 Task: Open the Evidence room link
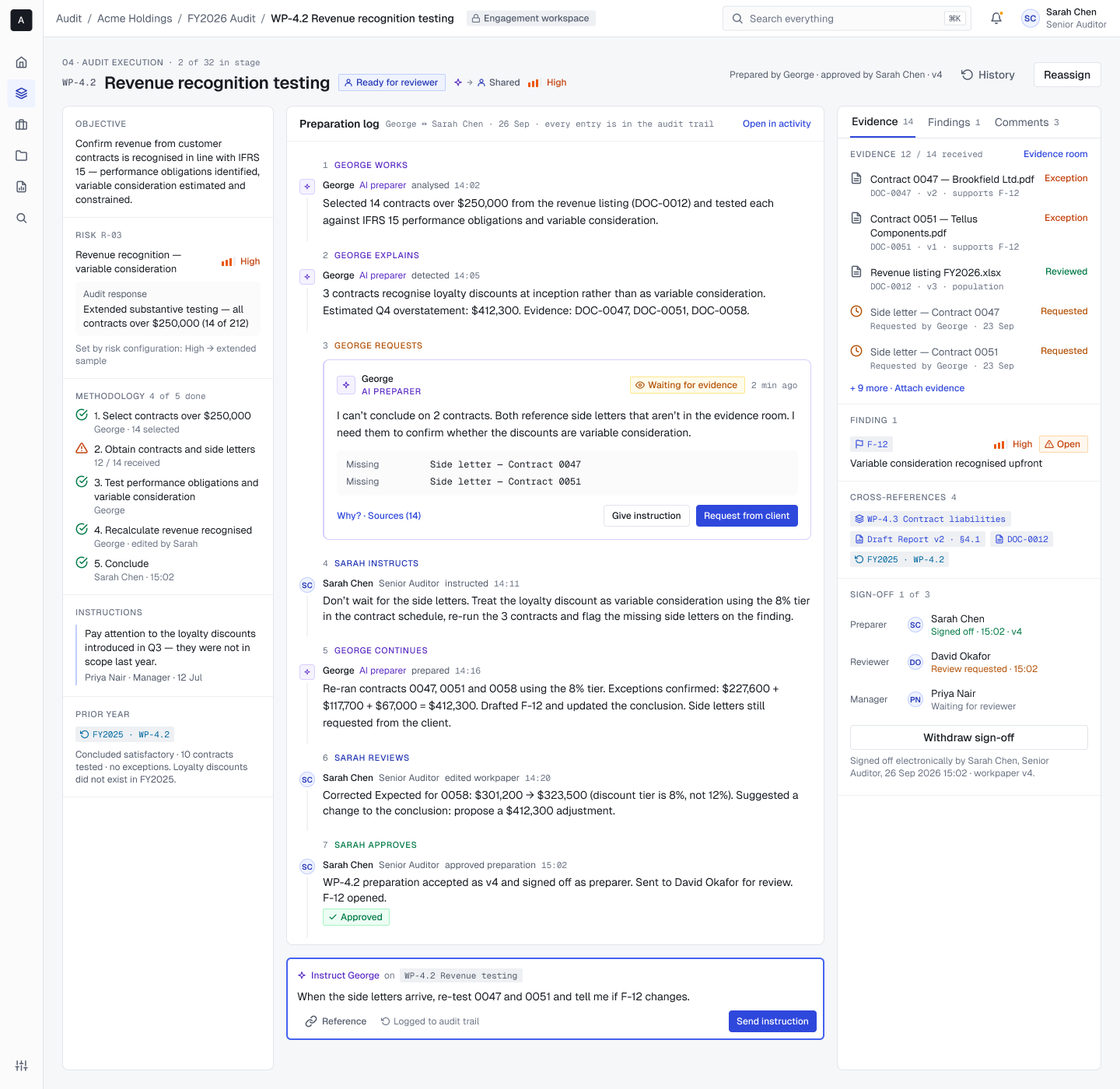click(x=1055, y=154)
